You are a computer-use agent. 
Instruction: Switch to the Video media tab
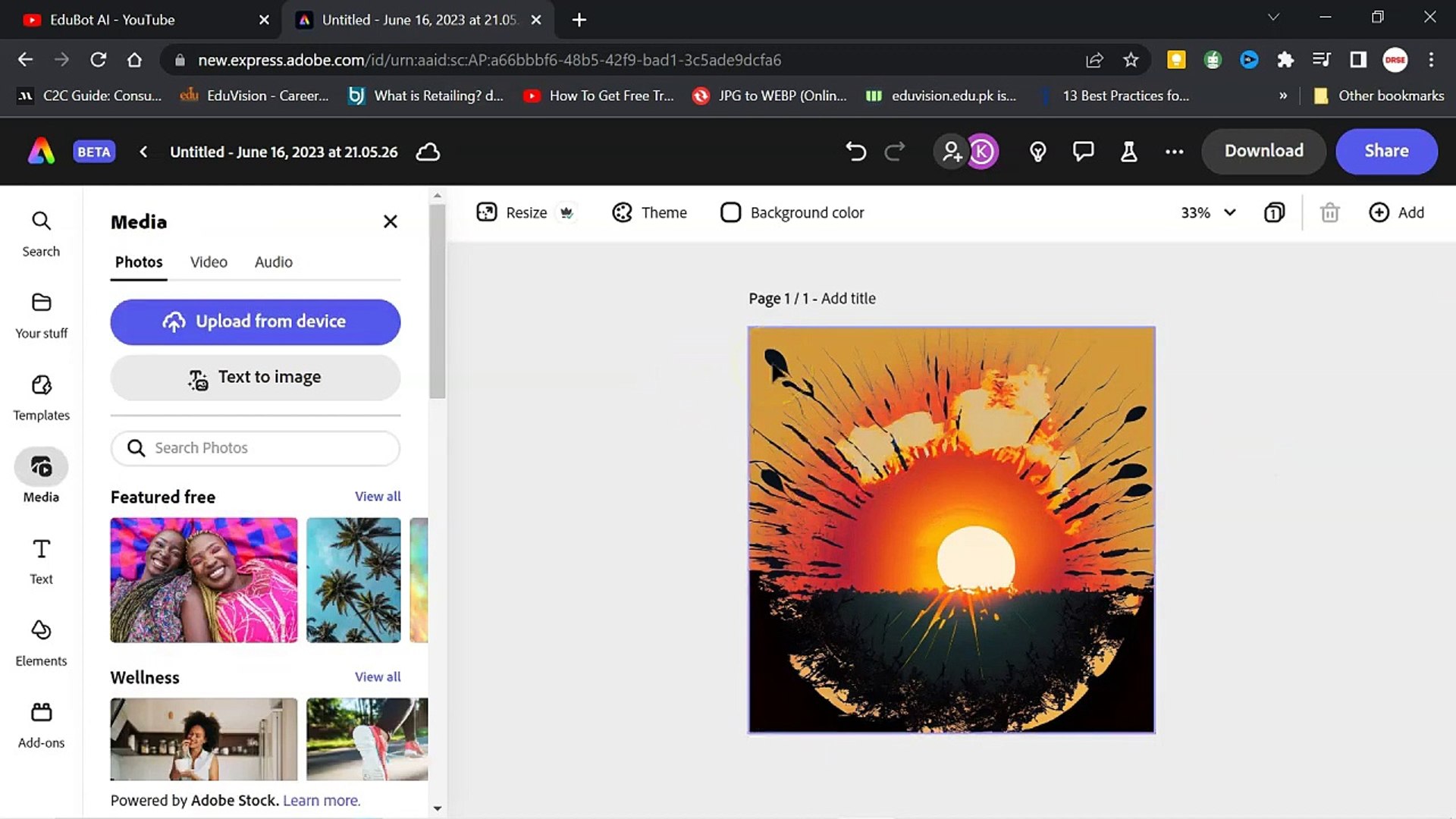(x=209, y=262)
